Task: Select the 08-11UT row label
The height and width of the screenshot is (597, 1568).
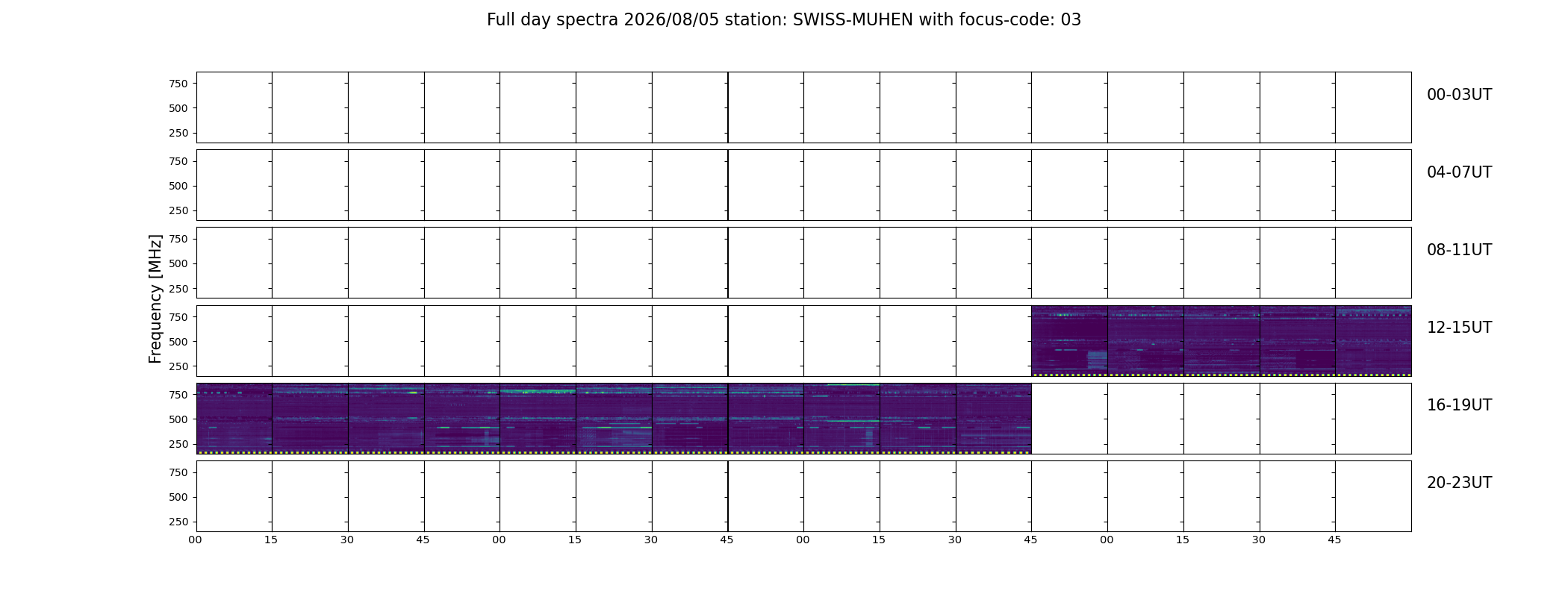Action: (1459, 250)
